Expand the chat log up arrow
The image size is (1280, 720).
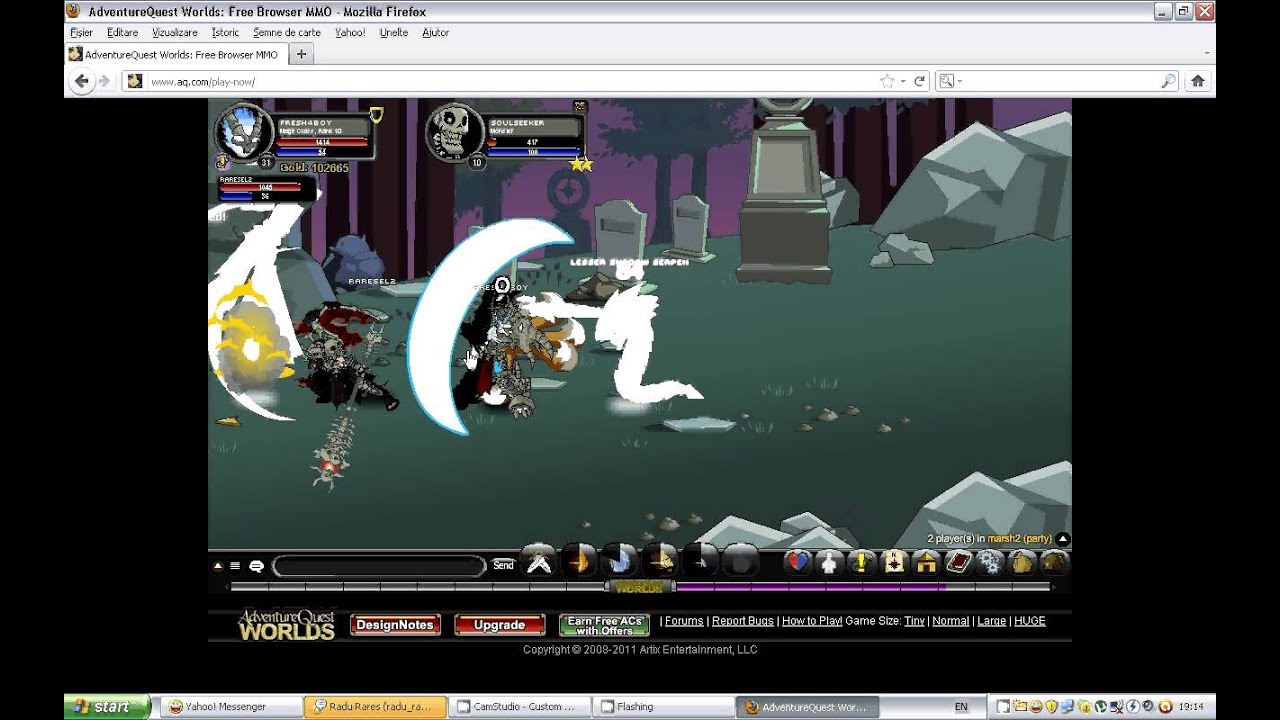218,566
